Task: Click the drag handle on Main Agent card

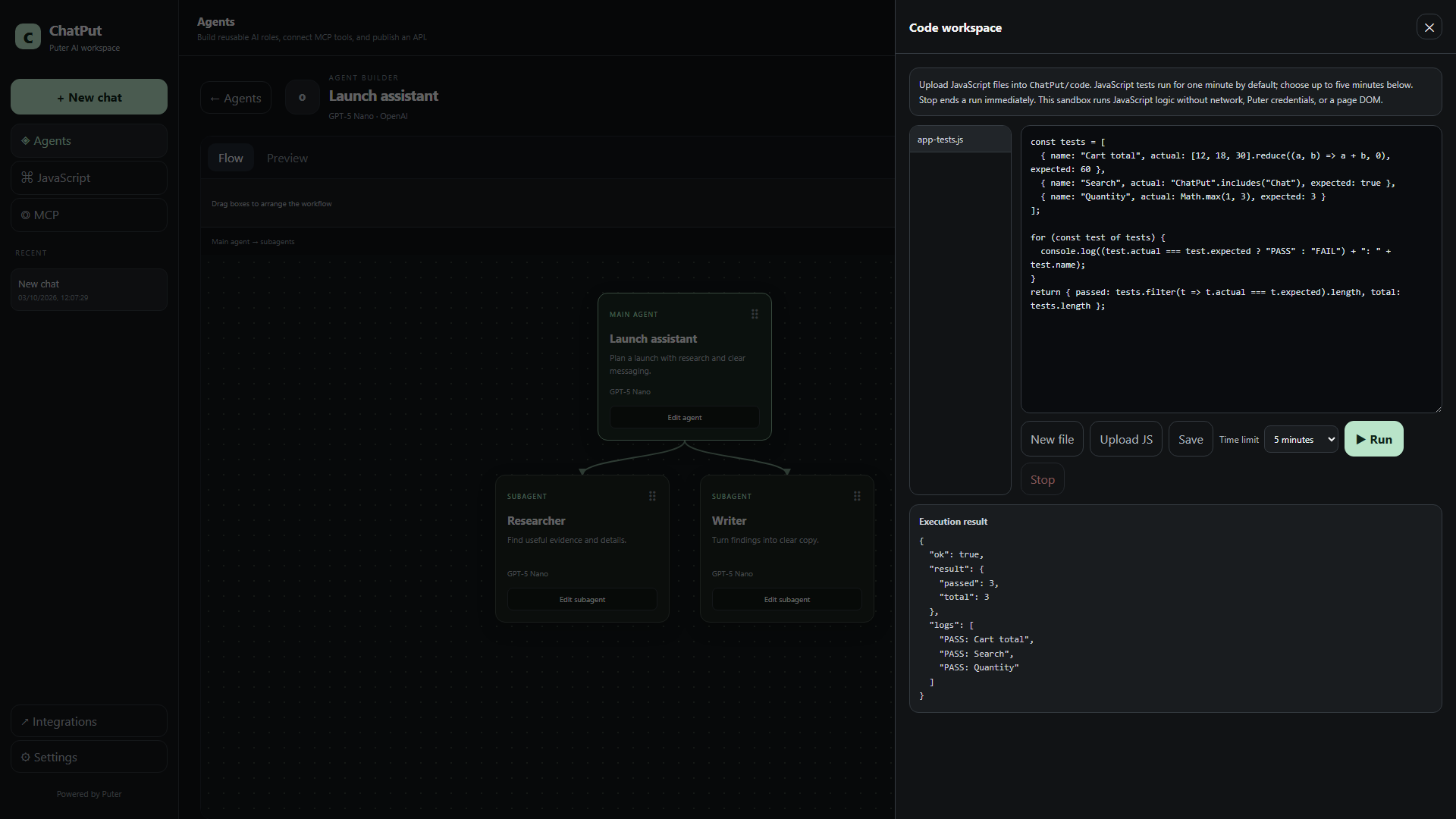Action: (x=755, y=314)
